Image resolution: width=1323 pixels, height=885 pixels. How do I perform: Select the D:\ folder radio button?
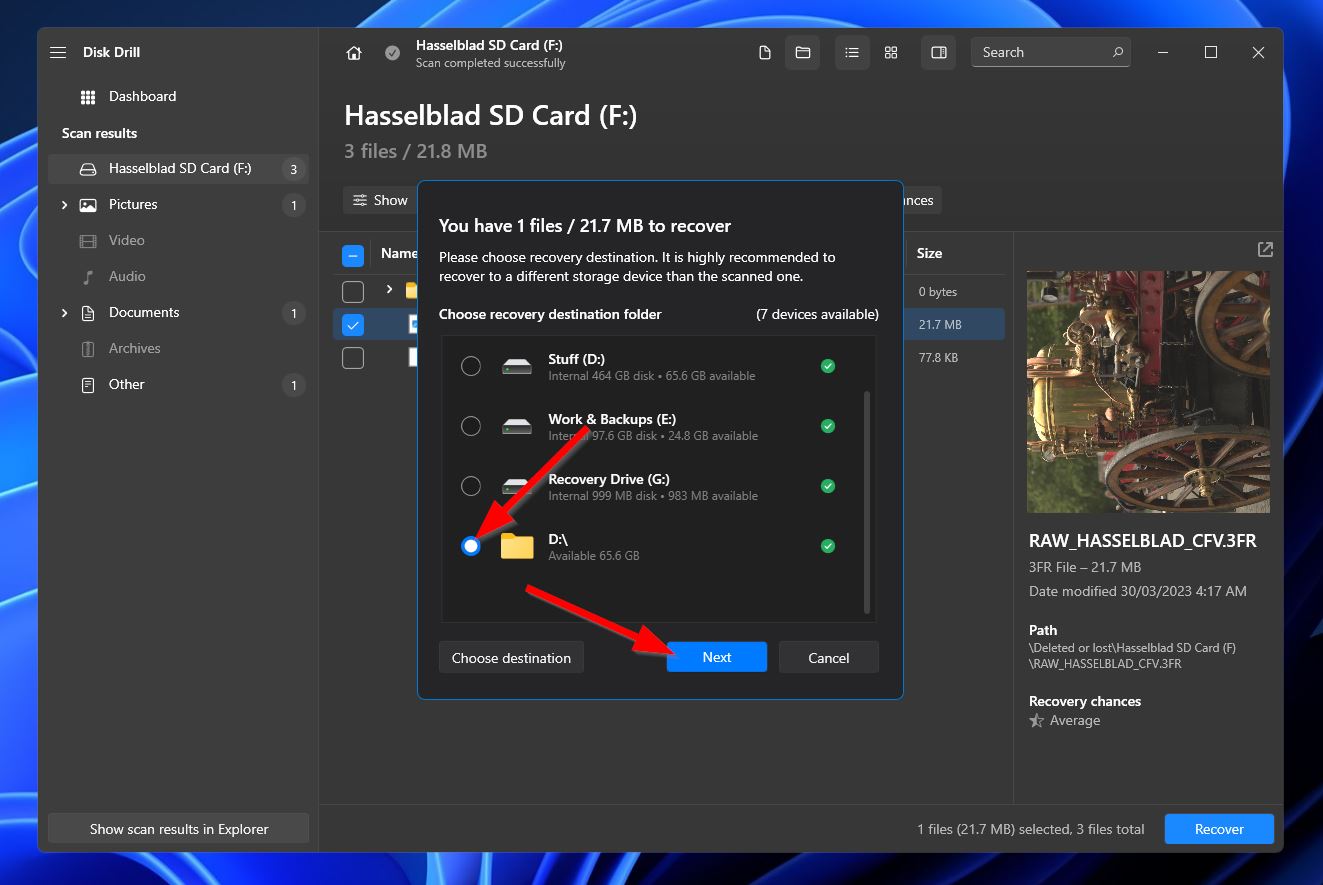471,546
